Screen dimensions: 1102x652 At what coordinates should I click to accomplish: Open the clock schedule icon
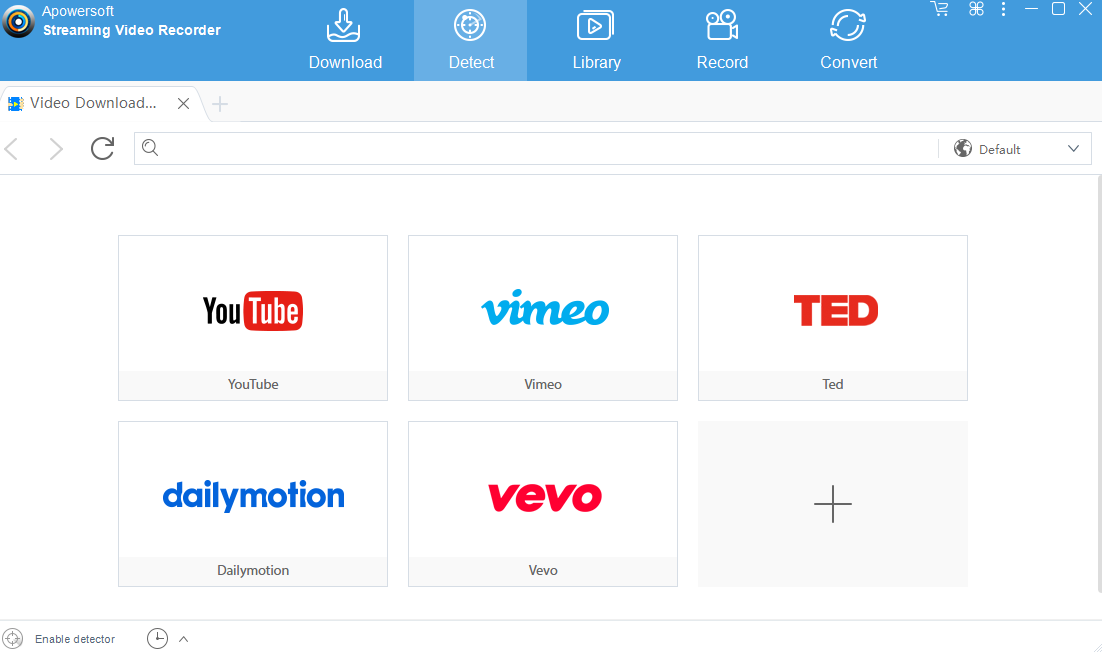[157, 639]
